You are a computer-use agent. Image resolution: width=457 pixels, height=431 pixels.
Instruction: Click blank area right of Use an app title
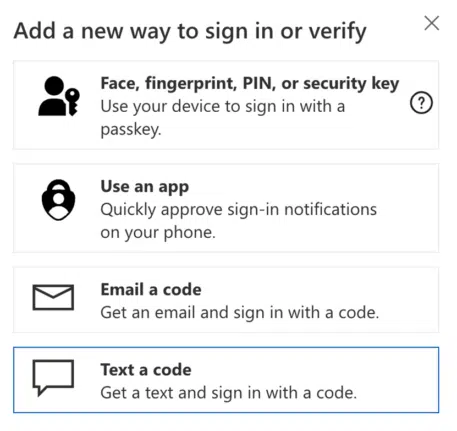coord(300,187)
